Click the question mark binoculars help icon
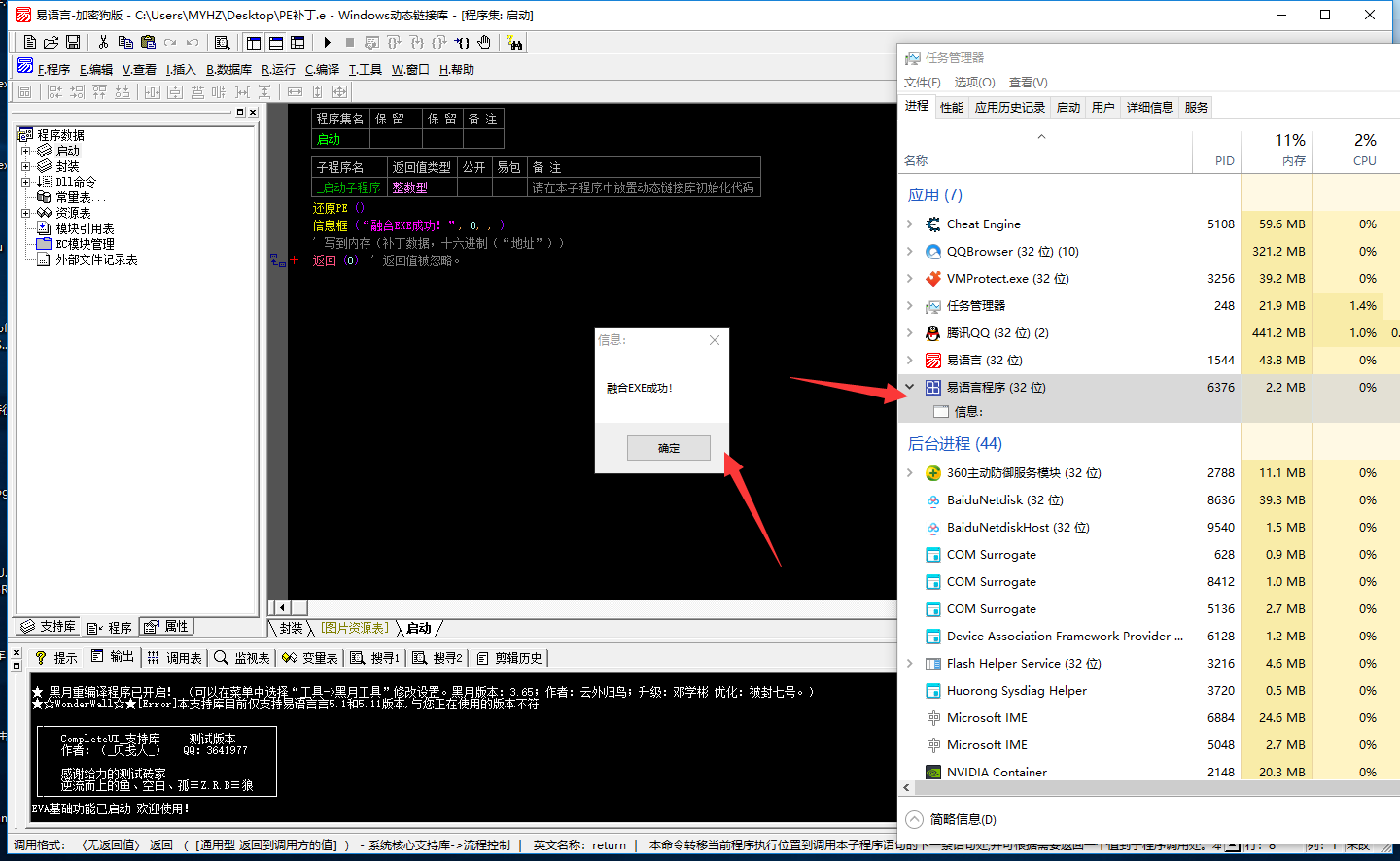The image size is (1400, 861). coord(514,43)
